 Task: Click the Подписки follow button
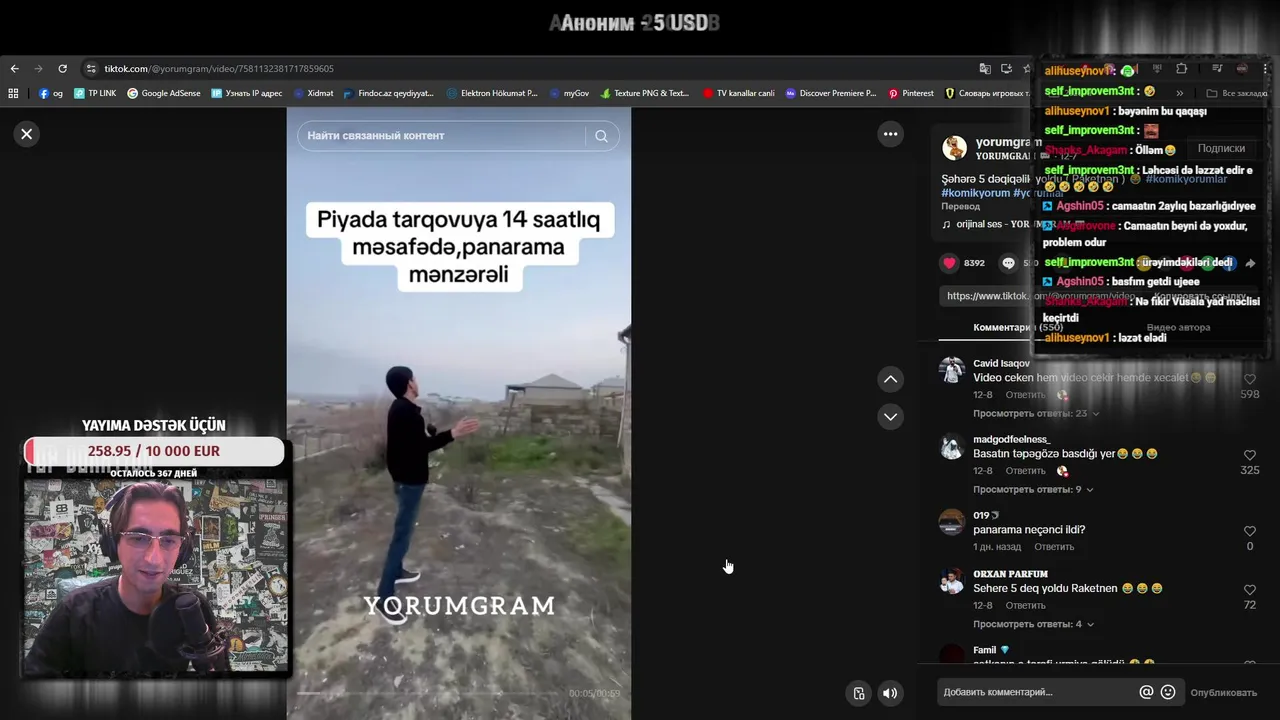pos(1221,148)
